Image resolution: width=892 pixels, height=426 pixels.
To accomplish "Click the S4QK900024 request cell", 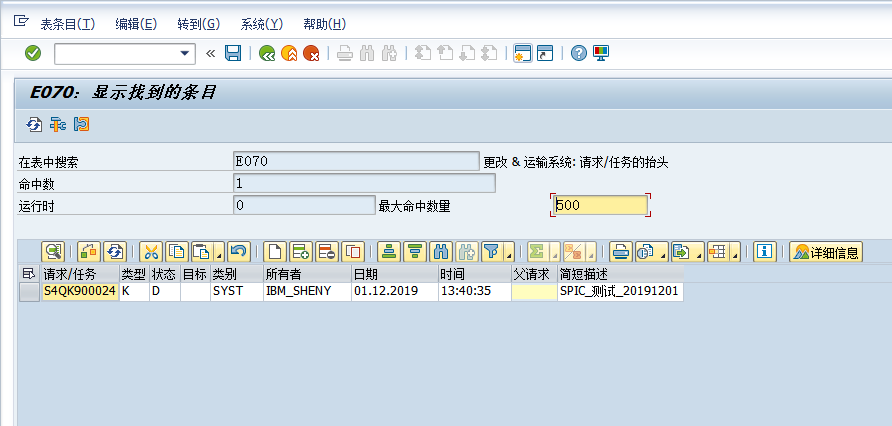I will 80,292.
